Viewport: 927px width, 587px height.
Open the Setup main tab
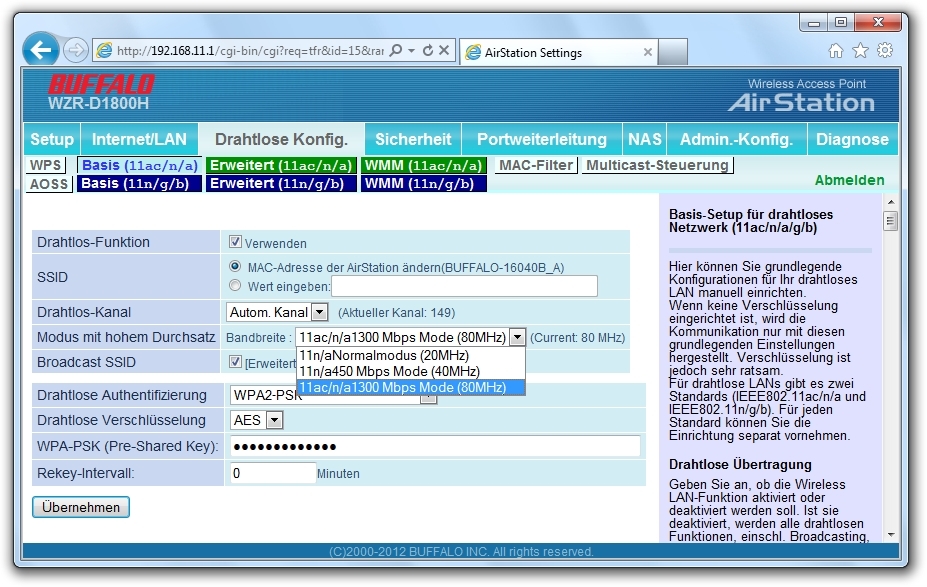click(52, 139)
